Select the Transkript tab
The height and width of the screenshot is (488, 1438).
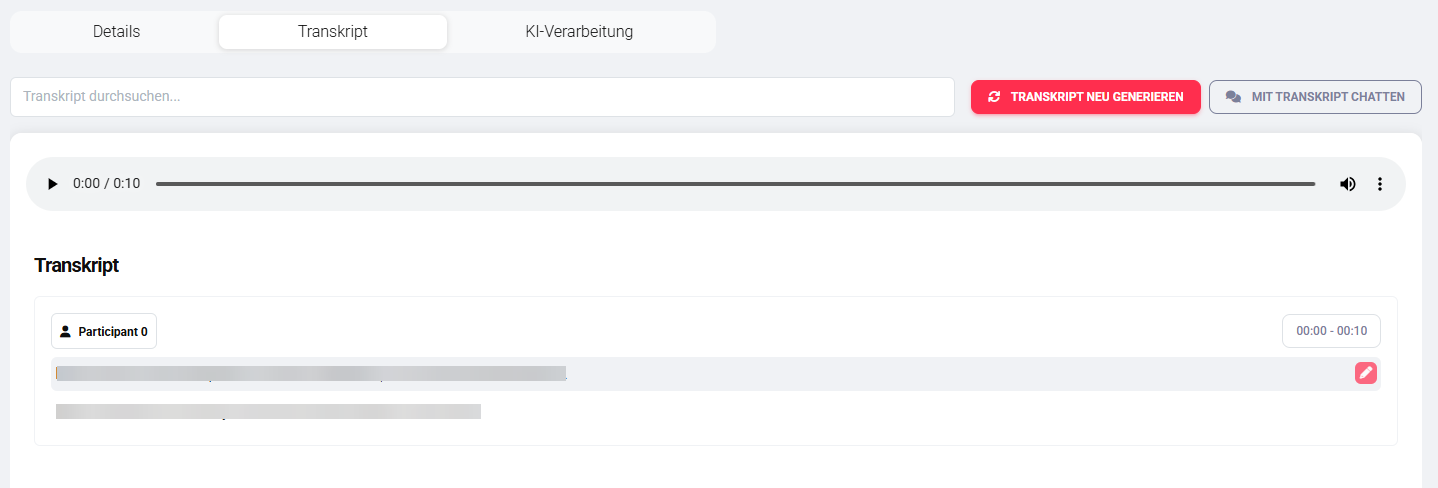[332, 31]
